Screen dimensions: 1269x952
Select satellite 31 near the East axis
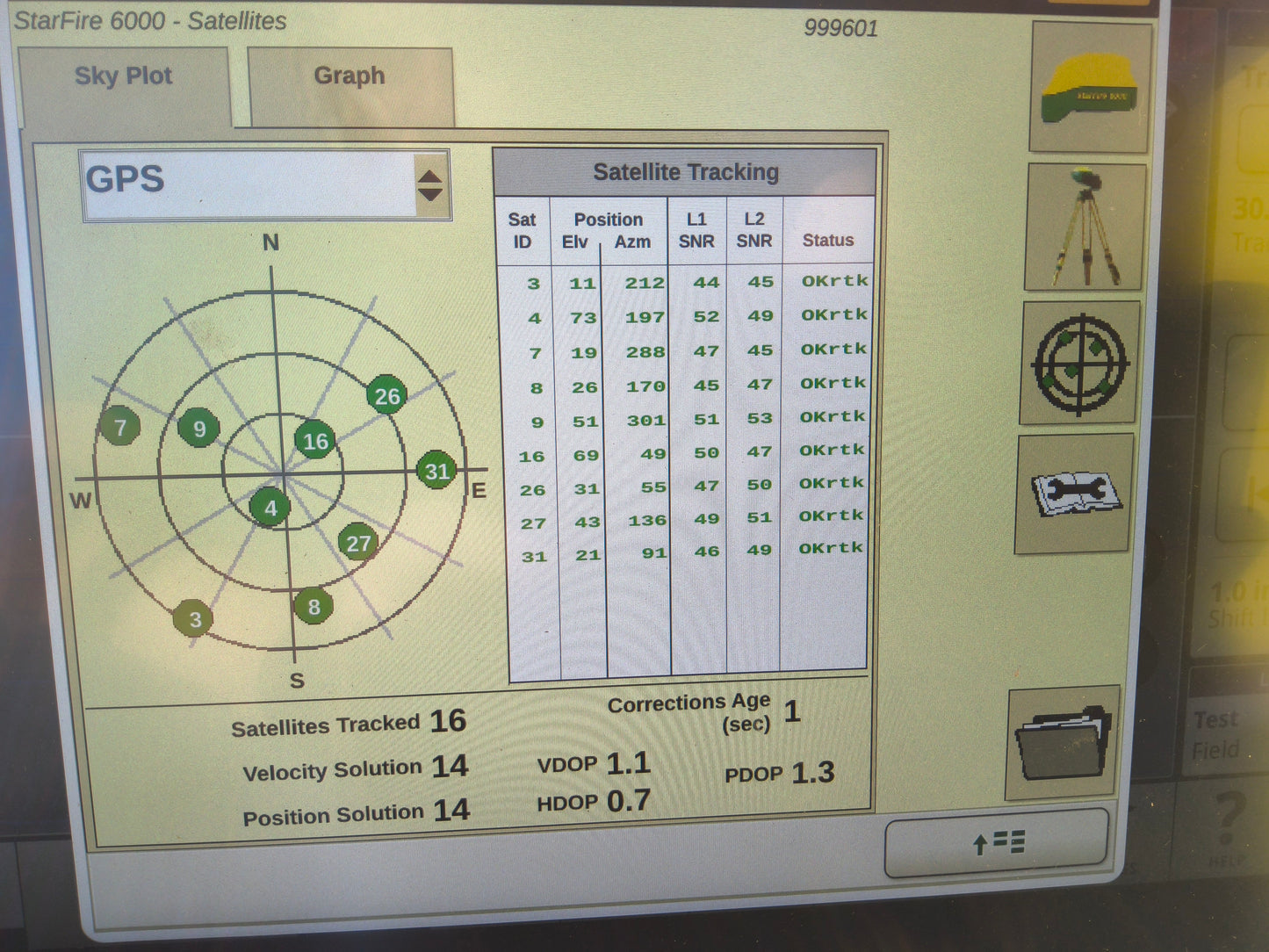coord(436,472)
